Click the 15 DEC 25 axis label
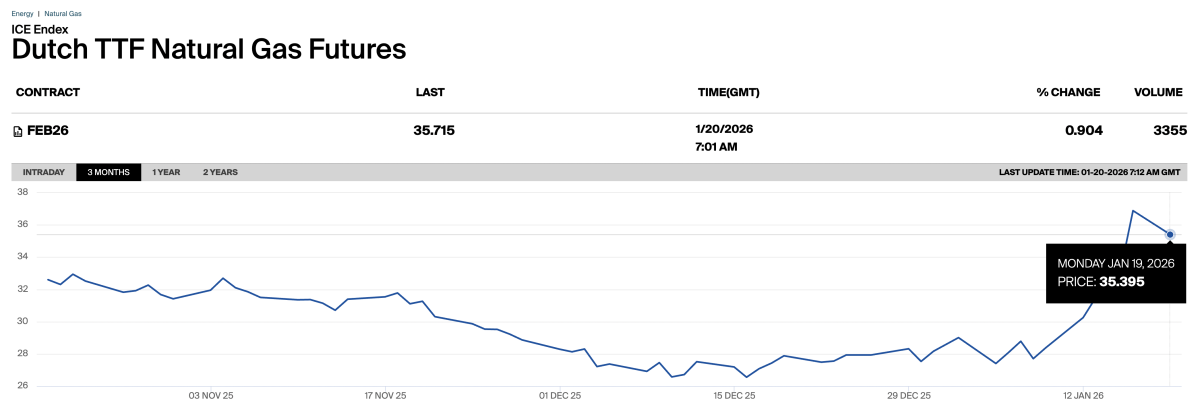This screenshot has height=407, width=1200. pyautogui.click(x=734, y=396)
